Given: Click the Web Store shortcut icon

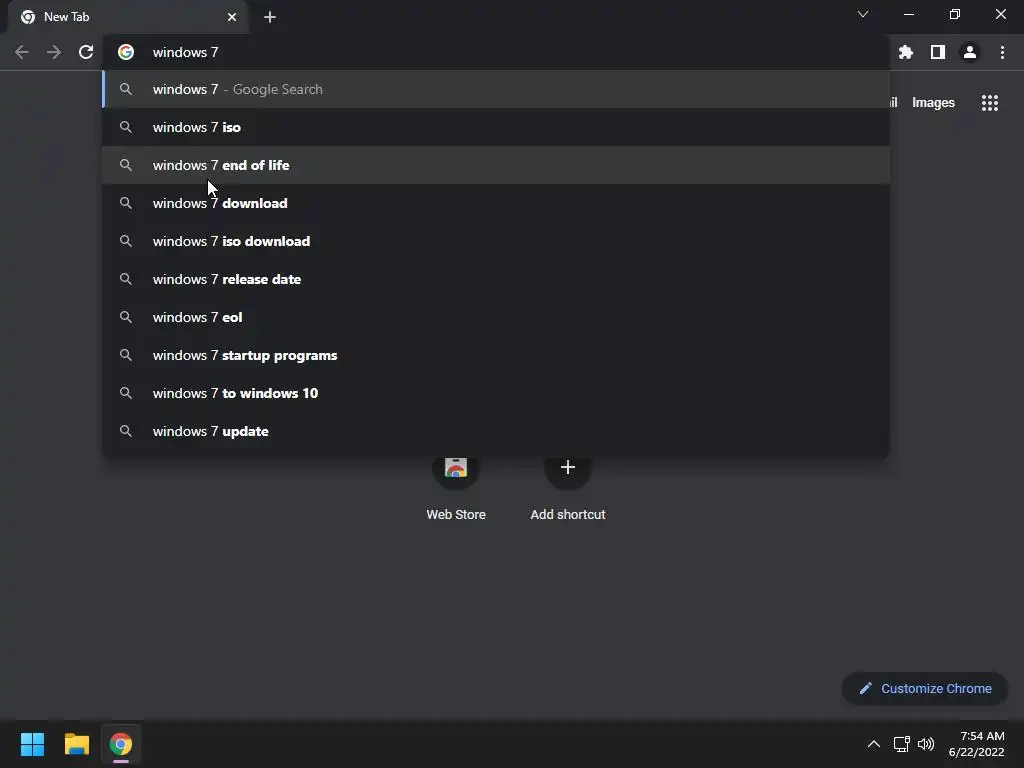Looking at the screenshot, I should tap(456, 469).
